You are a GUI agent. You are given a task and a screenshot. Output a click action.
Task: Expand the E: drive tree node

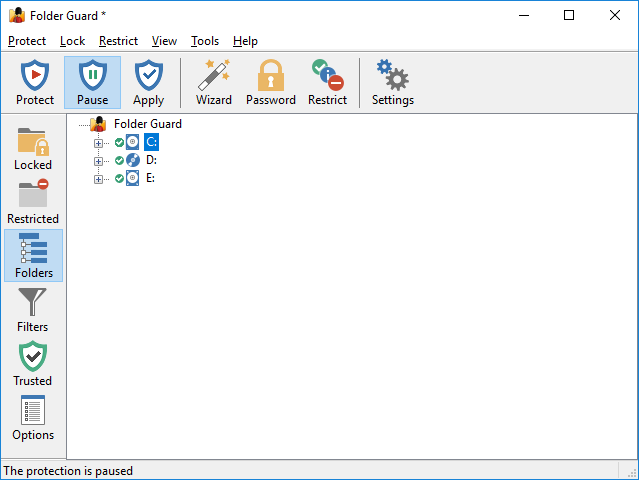[x=98, y=179]
